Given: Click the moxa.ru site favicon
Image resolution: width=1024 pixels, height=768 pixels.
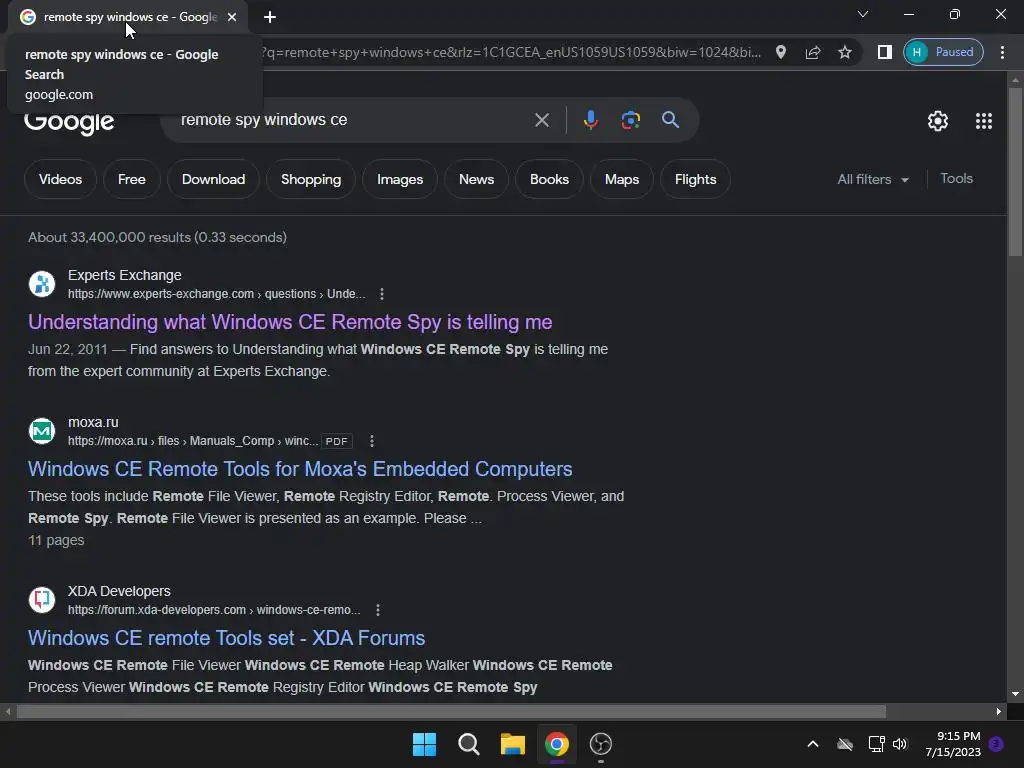Looking at the screenshot, I should tap(42, 431).
